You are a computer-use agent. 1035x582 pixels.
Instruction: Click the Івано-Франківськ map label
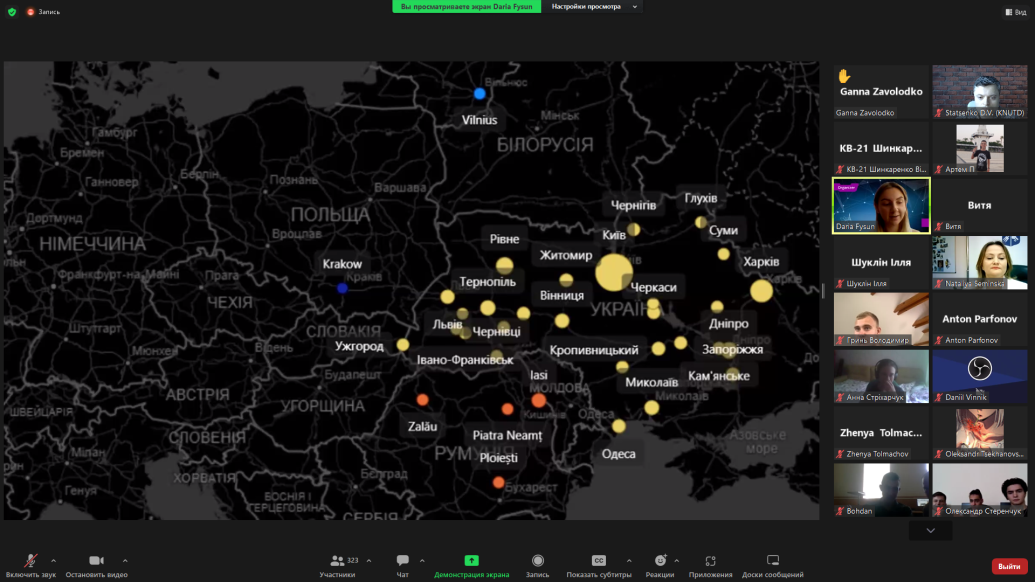(x=465, y=360)
